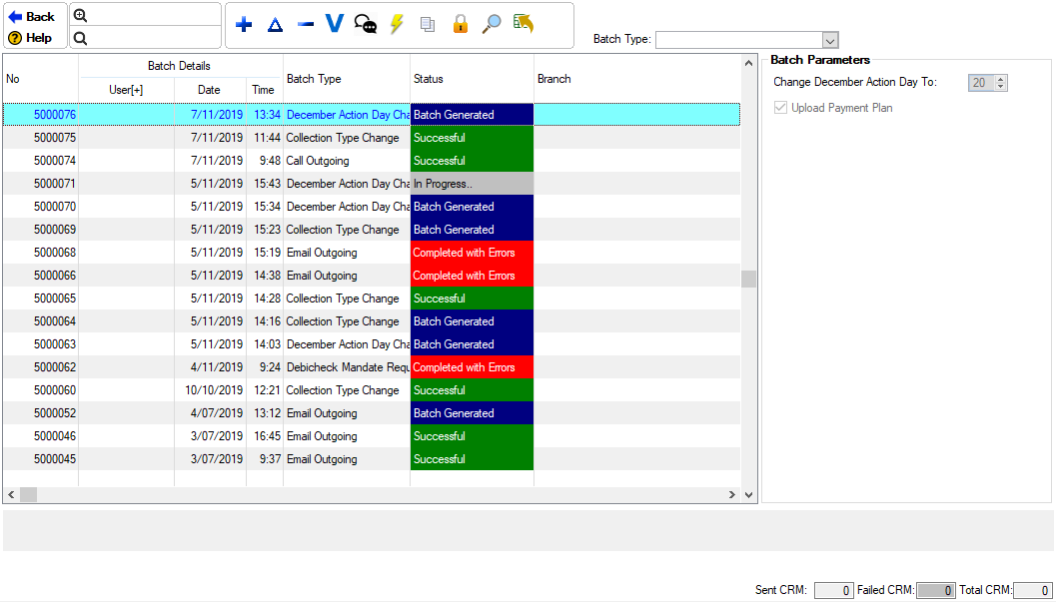The width and height of the screenshot is (1056, 602).
Task: Click the magnifying glass search icon in toolbar
Action: pyautogui.click(x=491, y=25)
